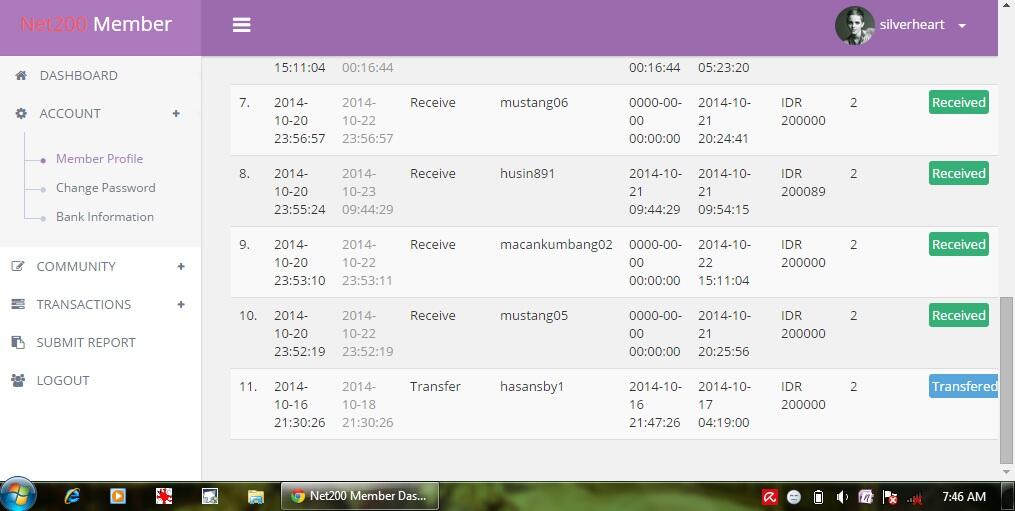Screen dimensions: 1015x511
Task: Go to DASHBOARD menu item
Action: (x=78, y=76)
